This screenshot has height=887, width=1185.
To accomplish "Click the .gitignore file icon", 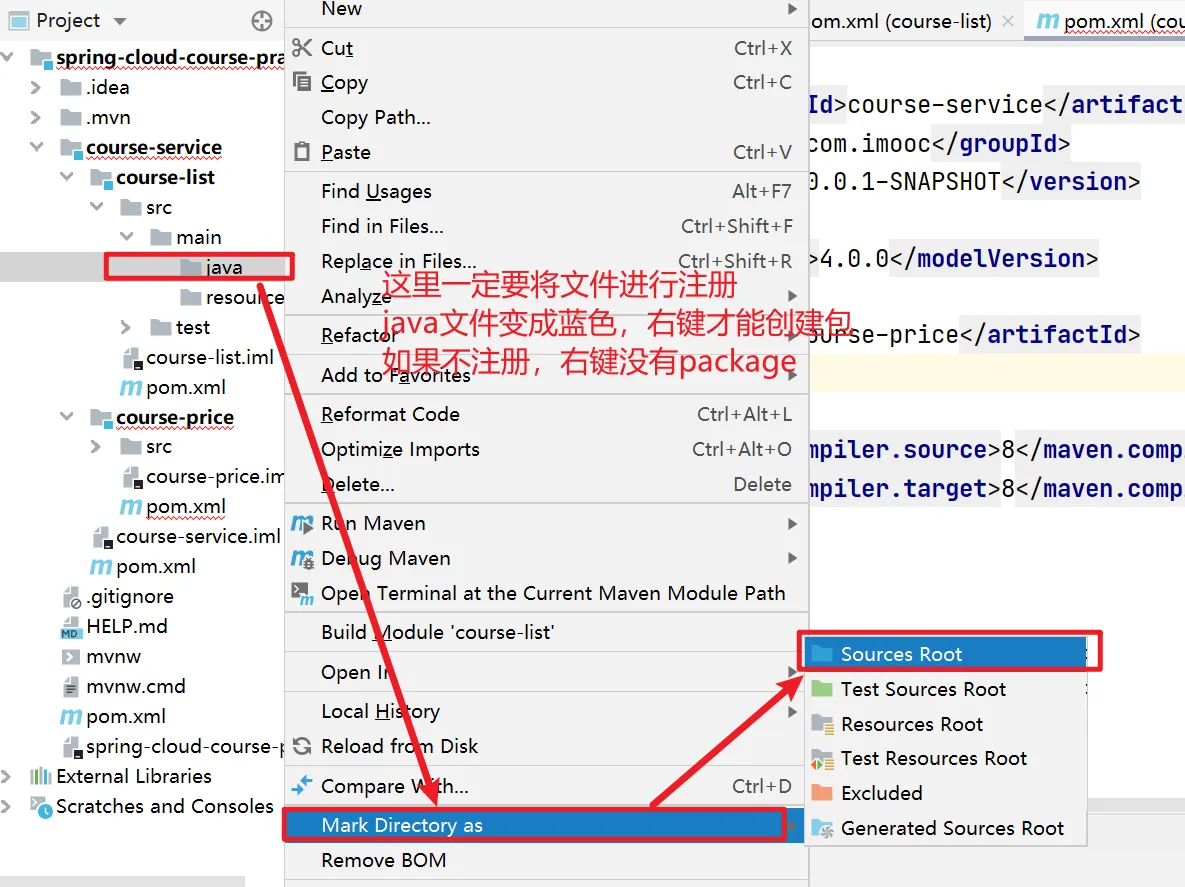I will (72, 597).
